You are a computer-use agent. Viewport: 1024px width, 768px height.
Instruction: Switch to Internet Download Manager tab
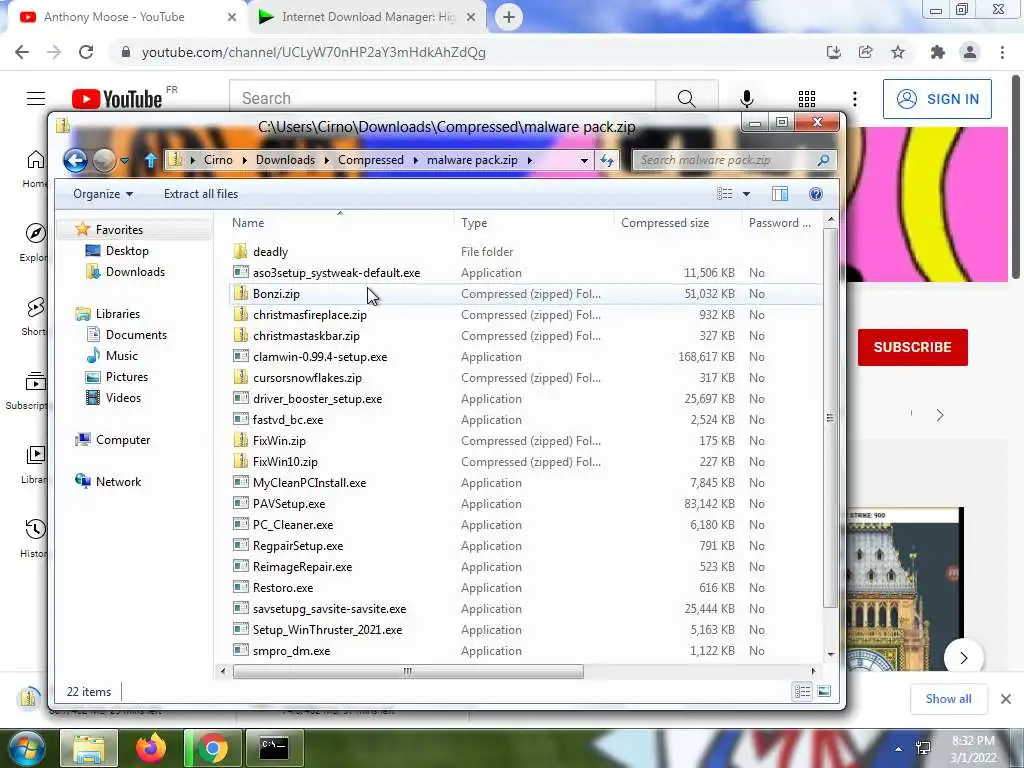click(367, 17)
